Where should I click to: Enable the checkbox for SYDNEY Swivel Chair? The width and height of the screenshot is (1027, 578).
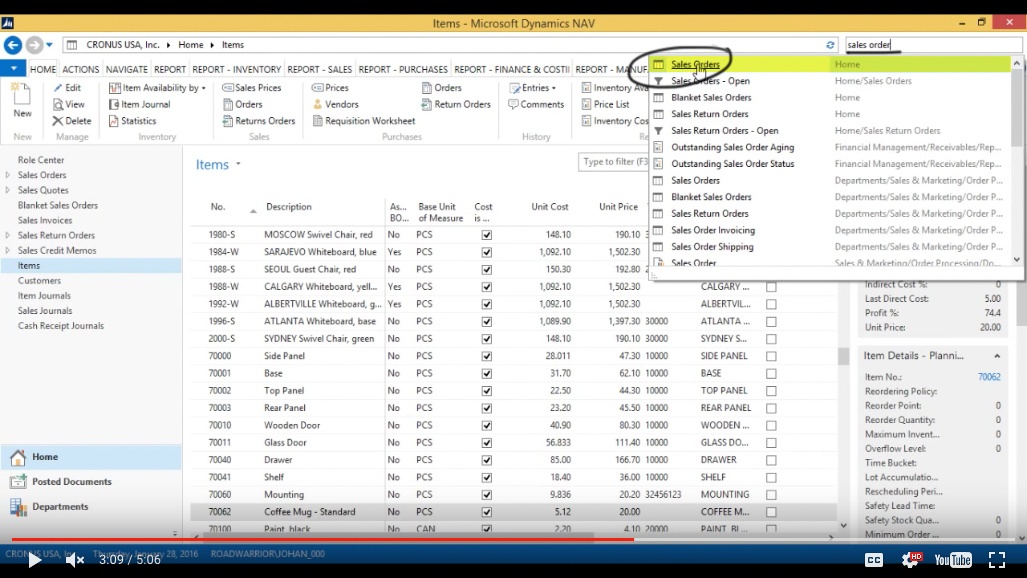(x=486, y=338)
